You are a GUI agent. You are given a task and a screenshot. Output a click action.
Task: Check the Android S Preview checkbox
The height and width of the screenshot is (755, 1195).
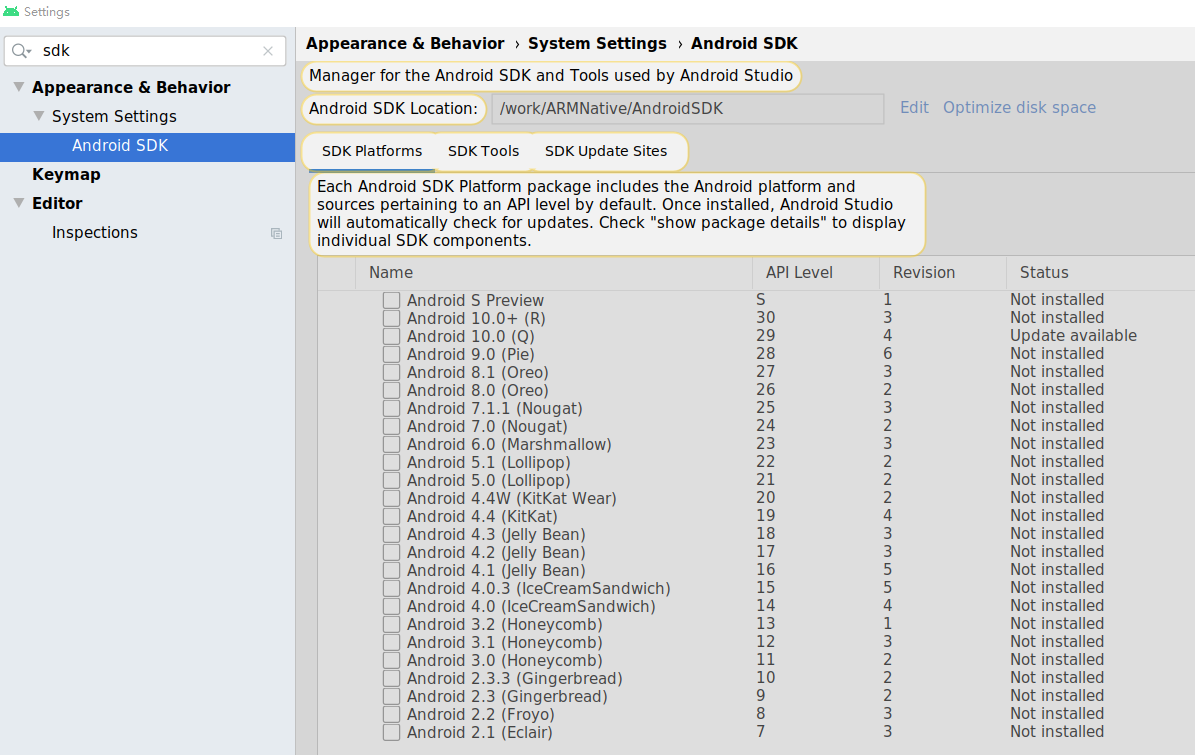(x=391, y=300)
